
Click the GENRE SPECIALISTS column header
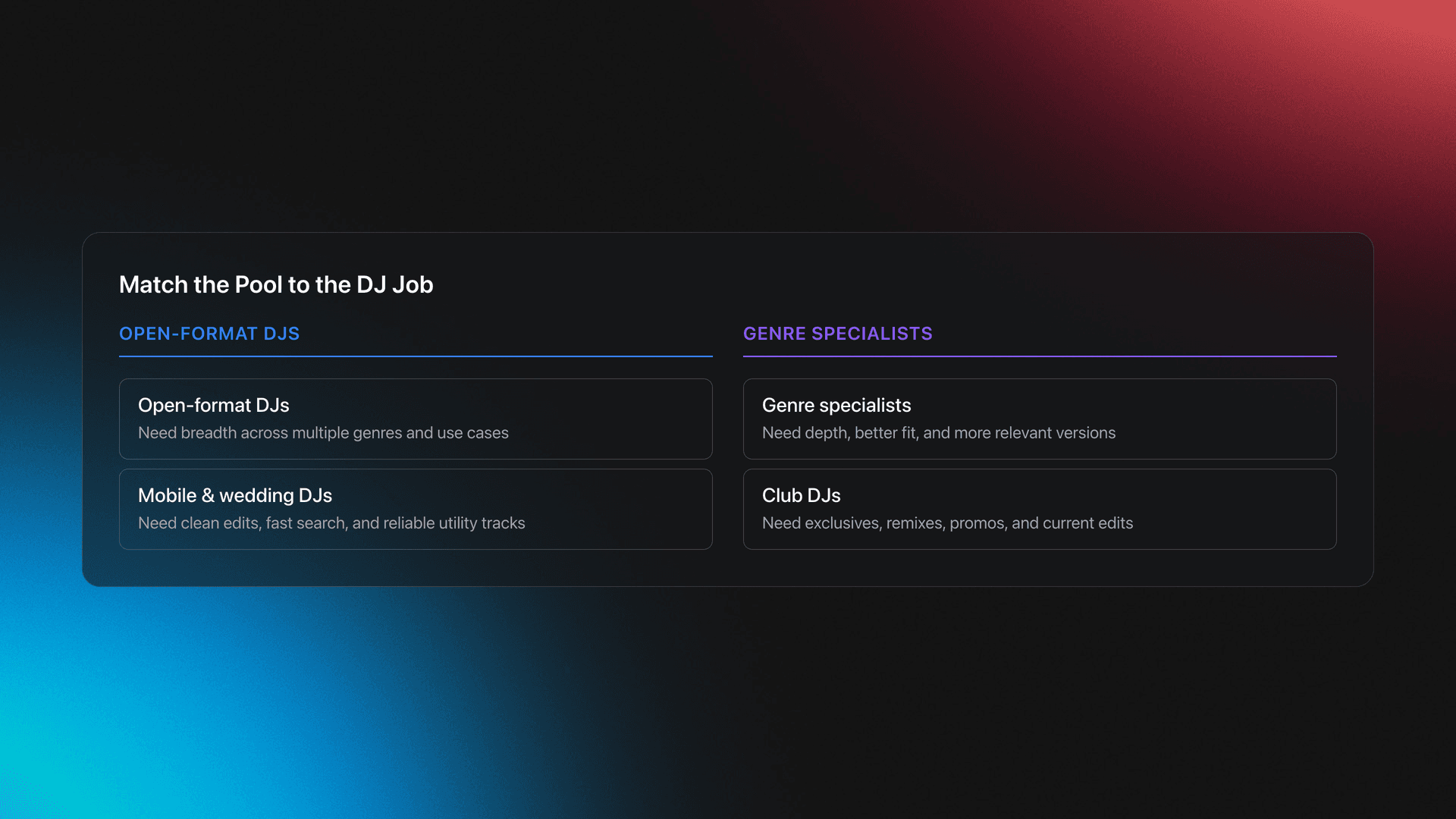coord(838,334)
